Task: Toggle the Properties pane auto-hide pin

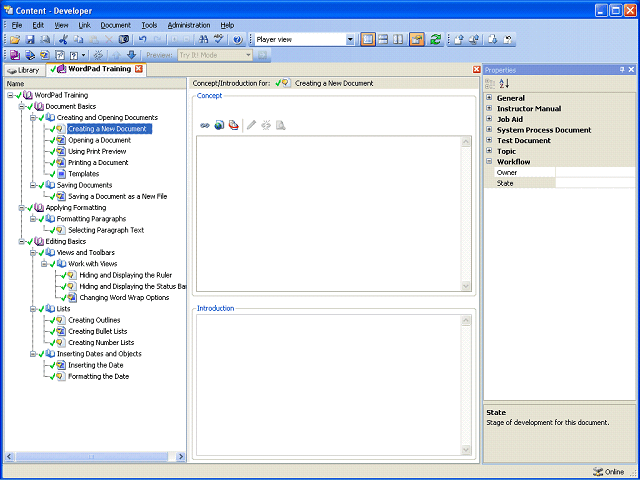Action: 622,70
